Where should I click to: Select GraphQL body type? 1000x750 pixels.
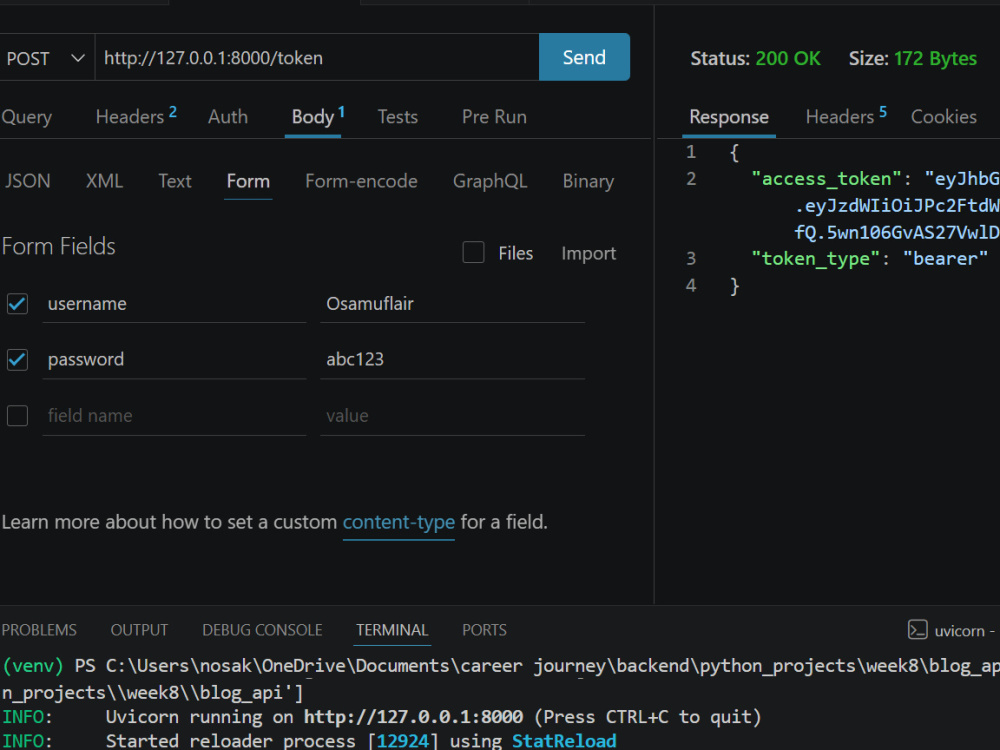[x=490, y=181]
